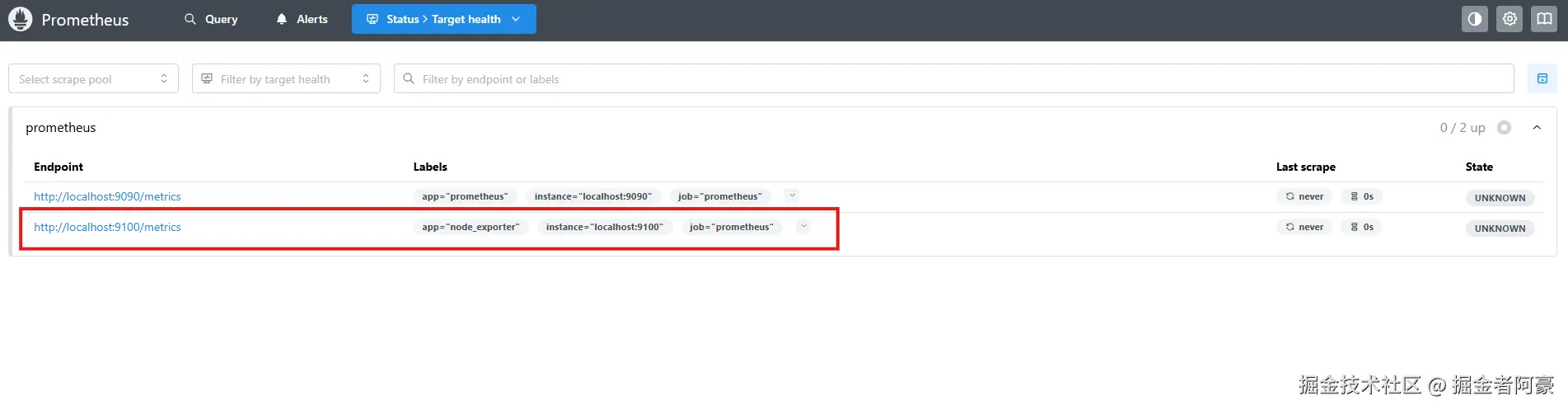The width and height of the screenshot is (1568, 410).
Task: Expand labels for the localhost:9100 target
Action: pyautogui.click(x=803, y=226)
